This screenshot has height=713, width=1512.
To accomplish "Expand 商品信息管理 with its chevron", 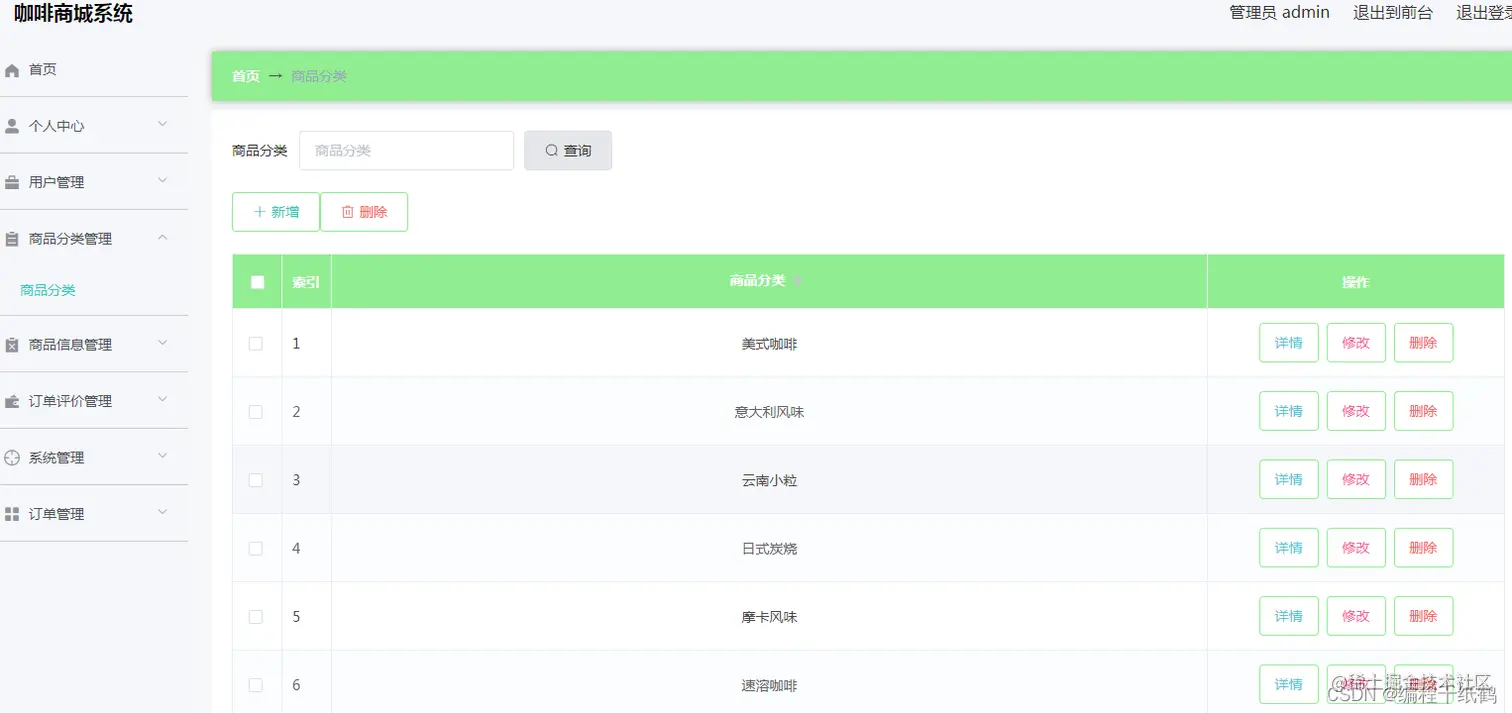I will (163, 343).
